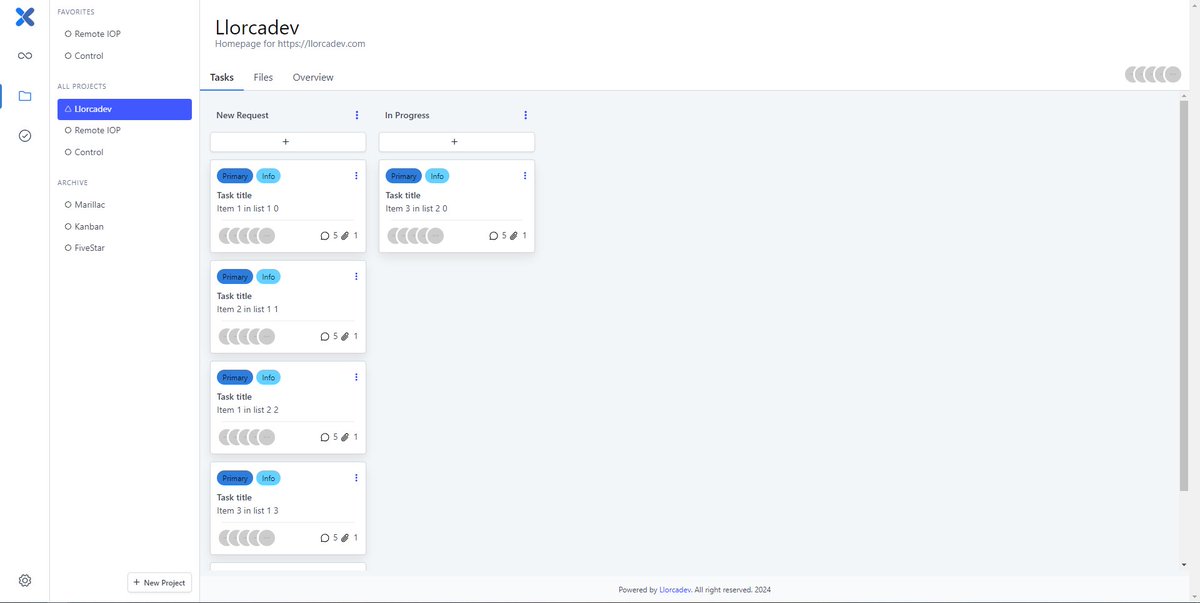Open the checkmark circle tasks icon

pos(25,136)
